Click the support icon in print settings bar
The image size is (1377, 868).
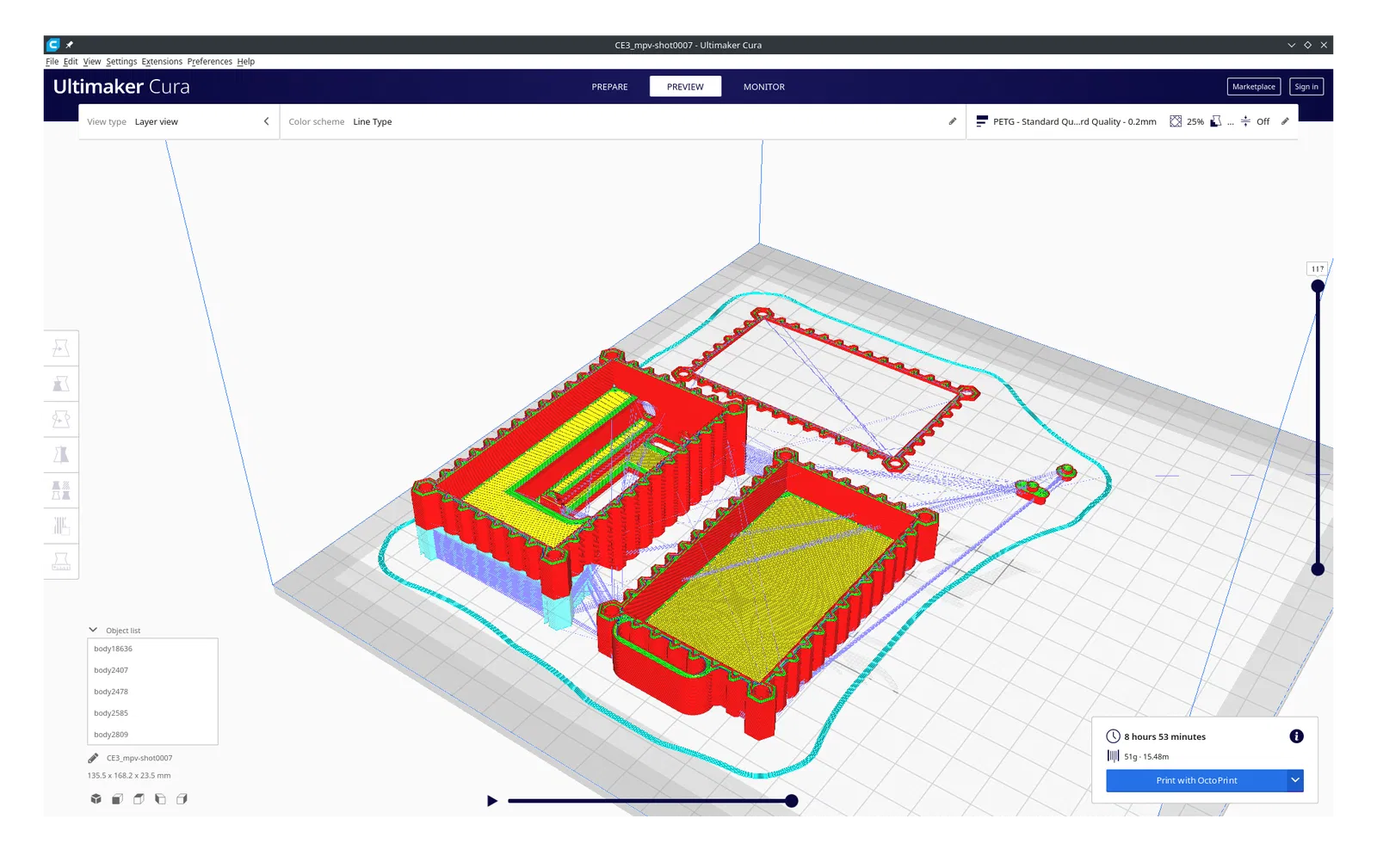(x=1215, y=121)
